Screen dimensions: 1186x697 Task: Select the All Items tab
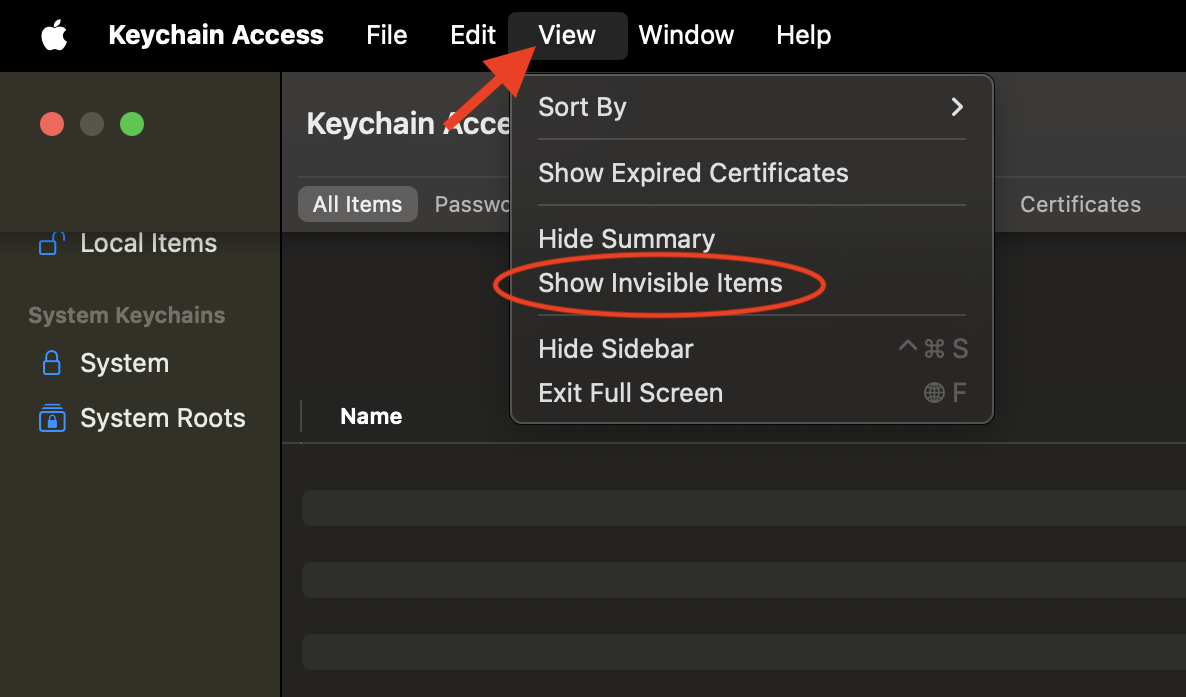coord(357,204)
